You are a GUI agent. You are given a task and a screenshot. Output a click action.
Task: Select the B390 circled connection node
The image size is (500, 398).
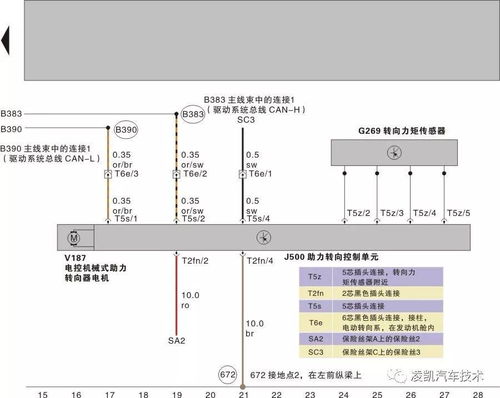pyautogui.click(x=126, y=129)
